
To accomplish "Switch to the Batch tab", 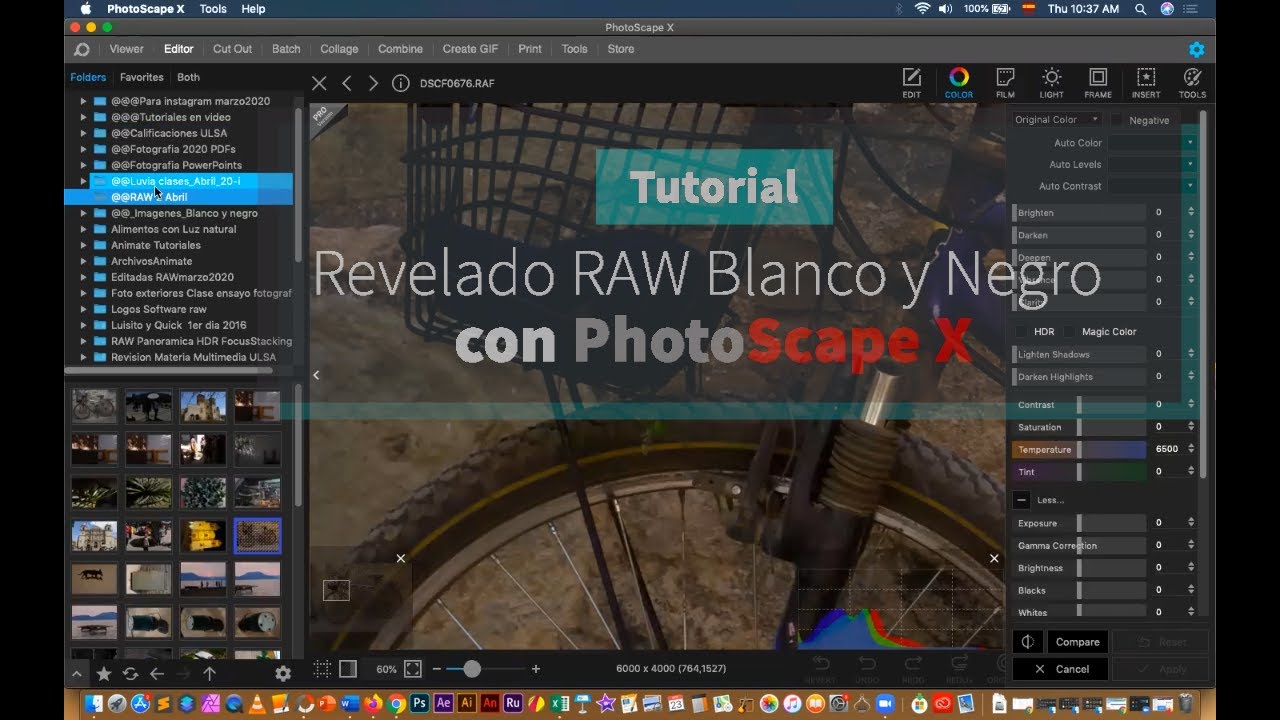I will click(x=286, y=49).
